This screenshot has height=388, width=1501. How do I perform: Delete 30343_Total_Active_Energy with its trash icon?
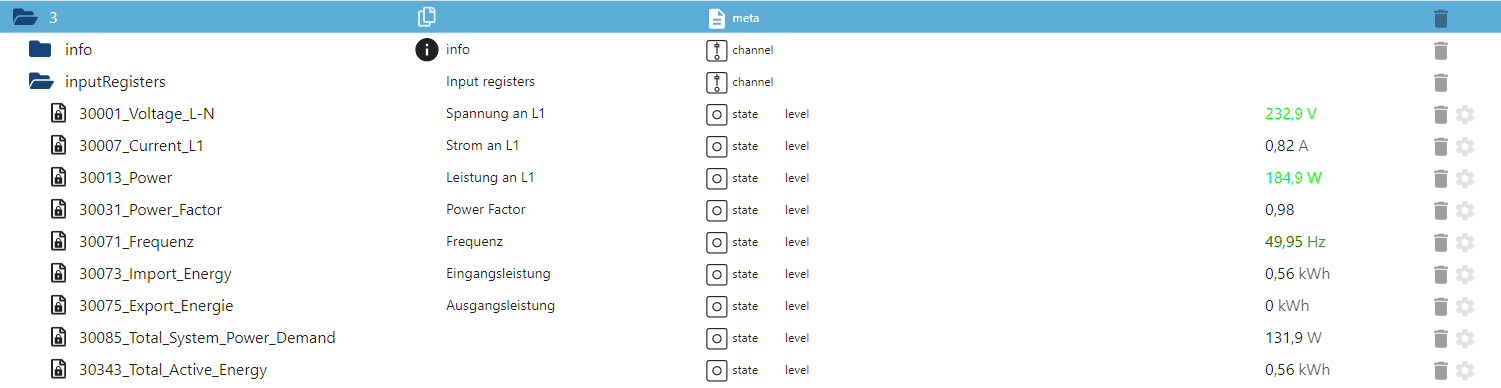coord(1440,370)
